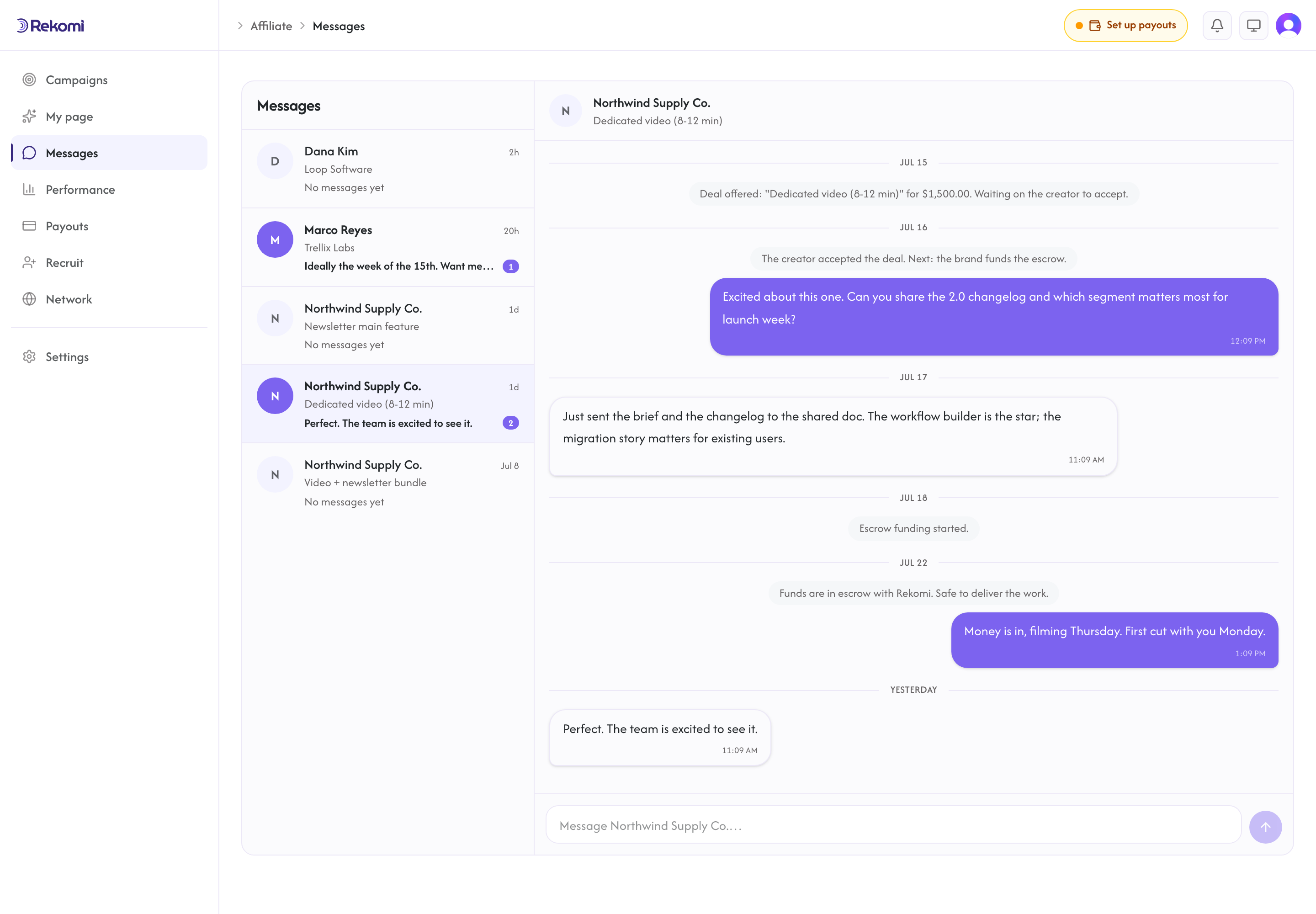Screen dimensions: 1316x914
Task: Open Dana Kim's conversation
Action: coord(387,169)
